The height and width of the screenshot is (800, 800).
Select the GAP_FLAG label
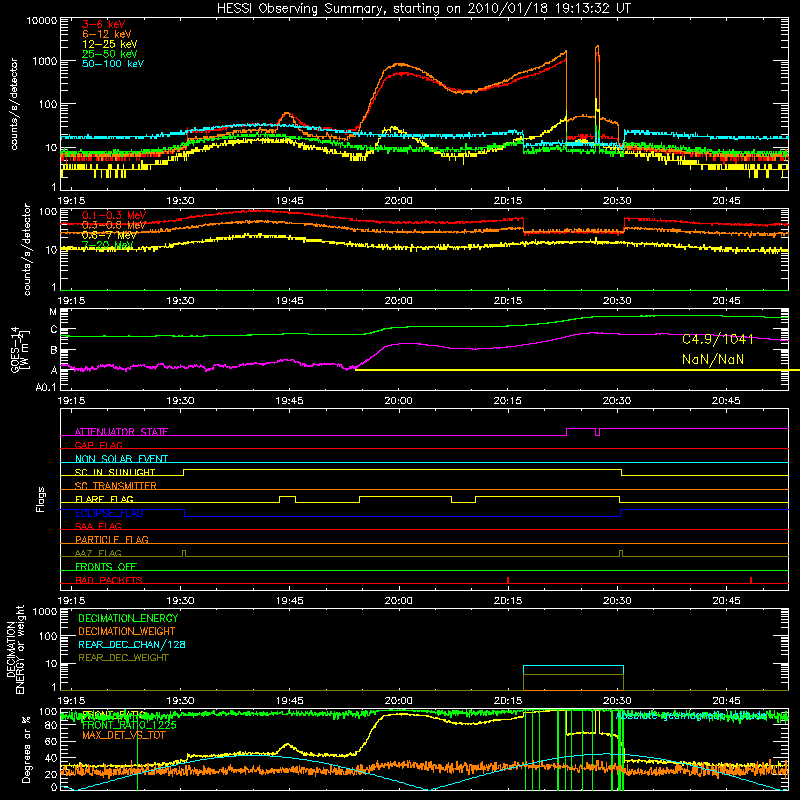pos(98,445)
